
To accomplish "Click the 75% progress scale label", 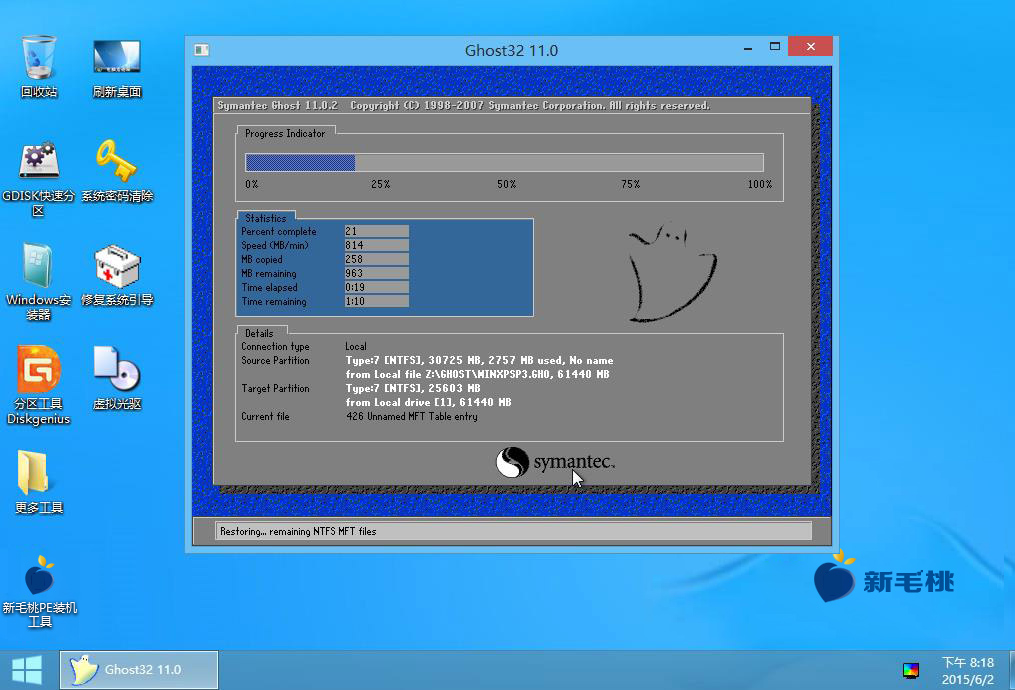I will pyautogui.click(x=630, y=184).
